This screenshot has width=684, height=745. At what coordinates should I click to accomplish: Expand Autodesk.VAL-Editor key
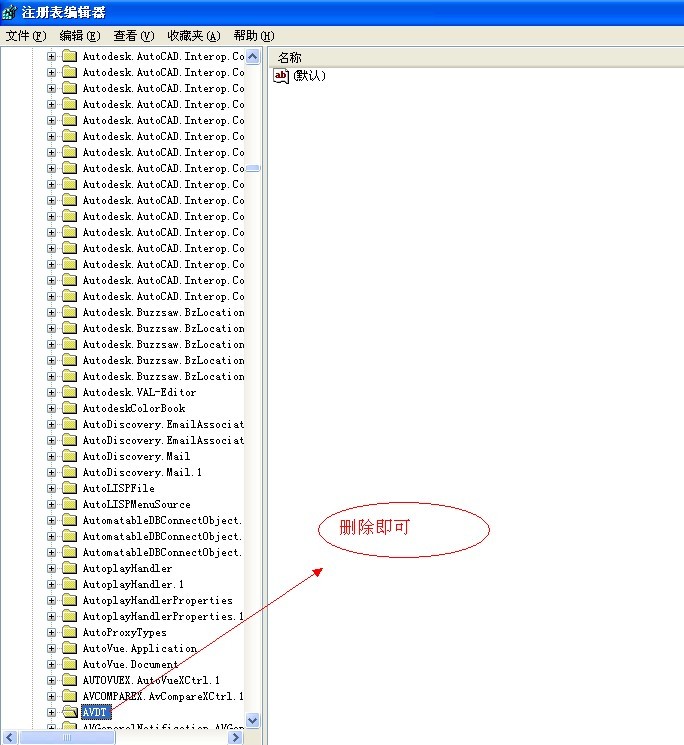click(x=51, y=392)
